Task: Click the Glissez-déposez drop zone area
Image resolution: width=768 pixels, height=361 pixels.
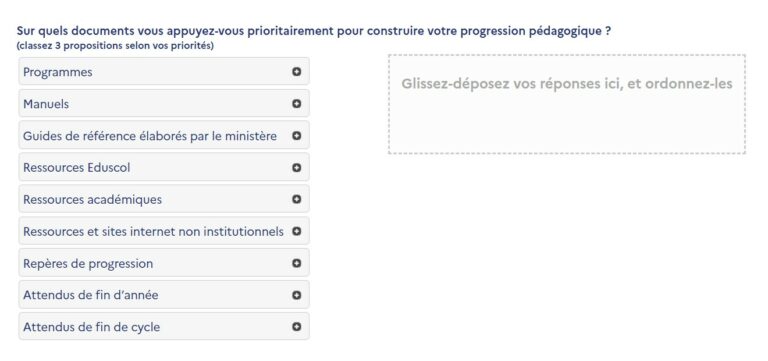Action: (567, 104)
